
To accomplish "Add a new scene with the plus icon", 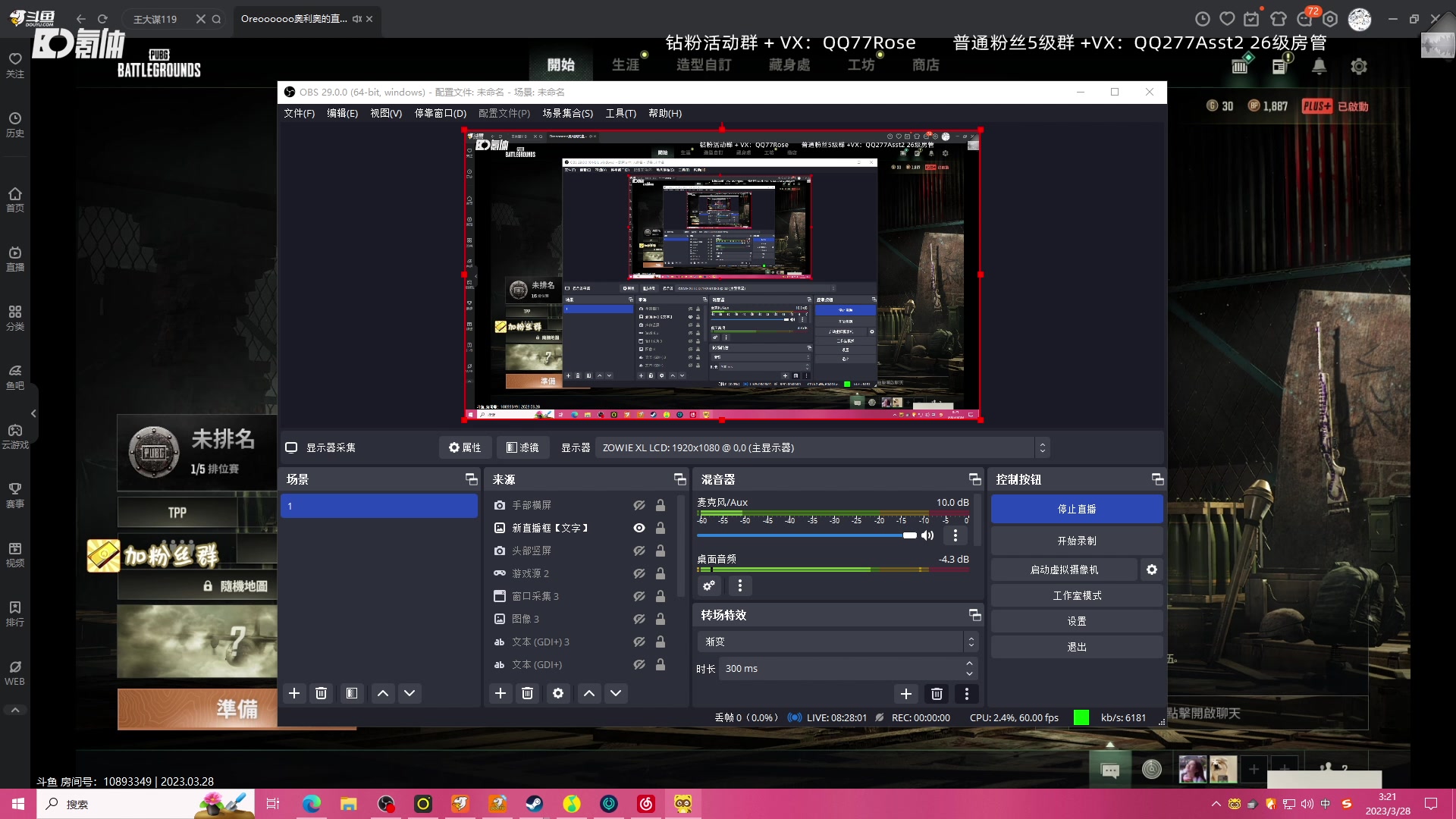I will tap(294, 693).
